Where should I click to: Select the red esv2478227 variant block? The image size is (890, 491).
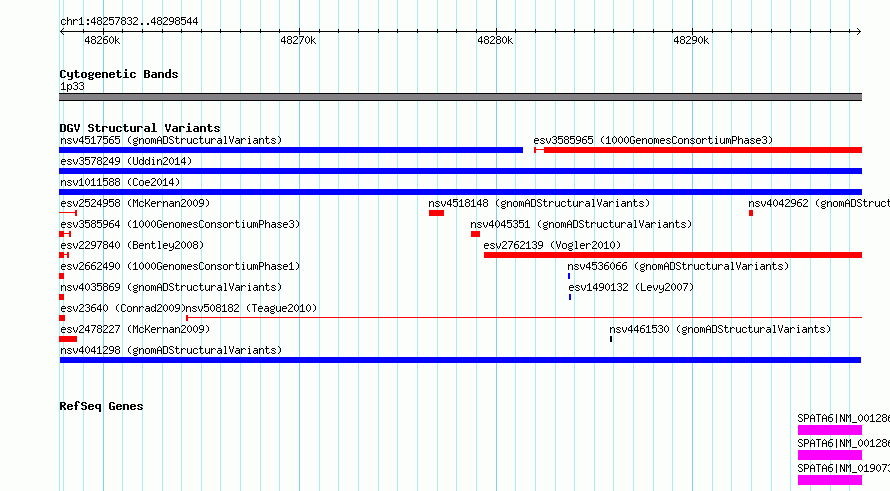(x=68, y=339)
